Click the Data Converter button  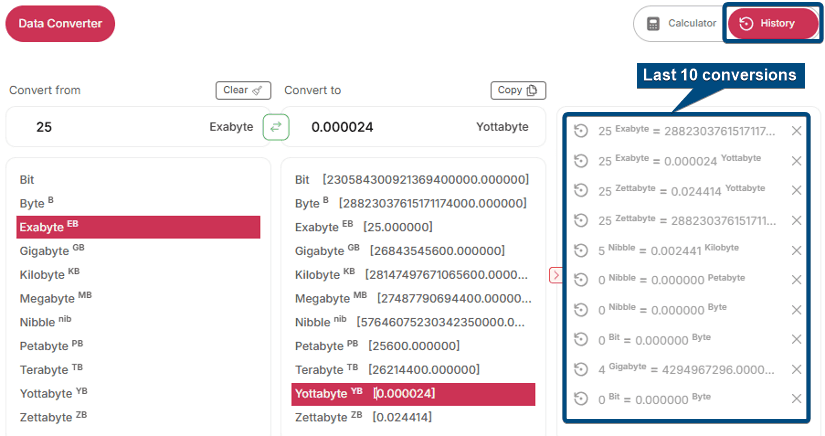pyautogui.click(x=60, y=24)
